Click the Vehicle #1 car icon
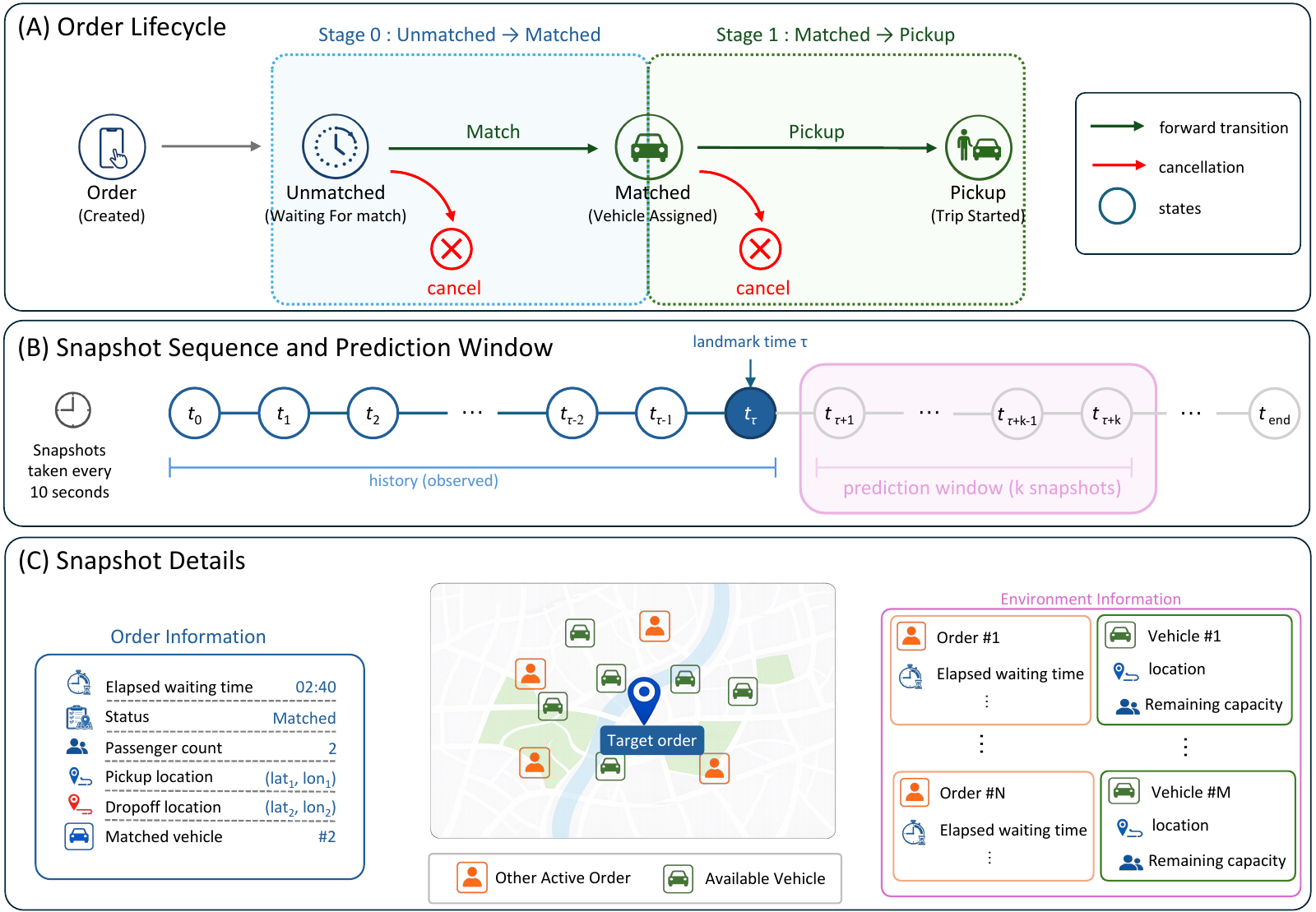The image size is (1316, 912). pos(1121,635)
